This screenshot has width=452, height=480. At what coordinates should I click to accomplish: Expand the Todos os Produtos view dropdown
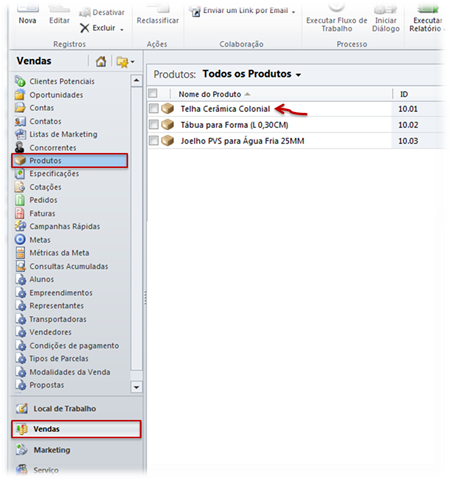tap(298, 75)
